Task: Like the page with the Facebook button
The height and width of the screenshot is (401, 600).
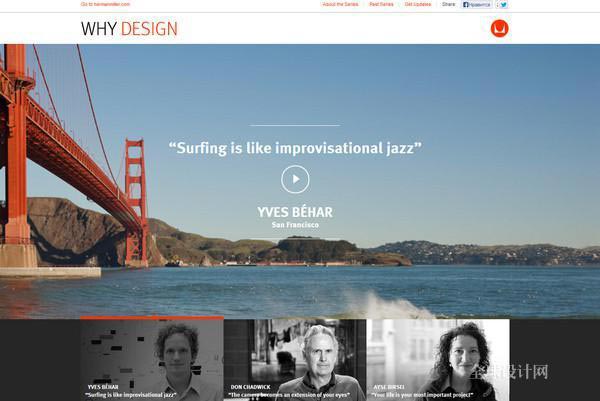Action: tap(476, 5)
